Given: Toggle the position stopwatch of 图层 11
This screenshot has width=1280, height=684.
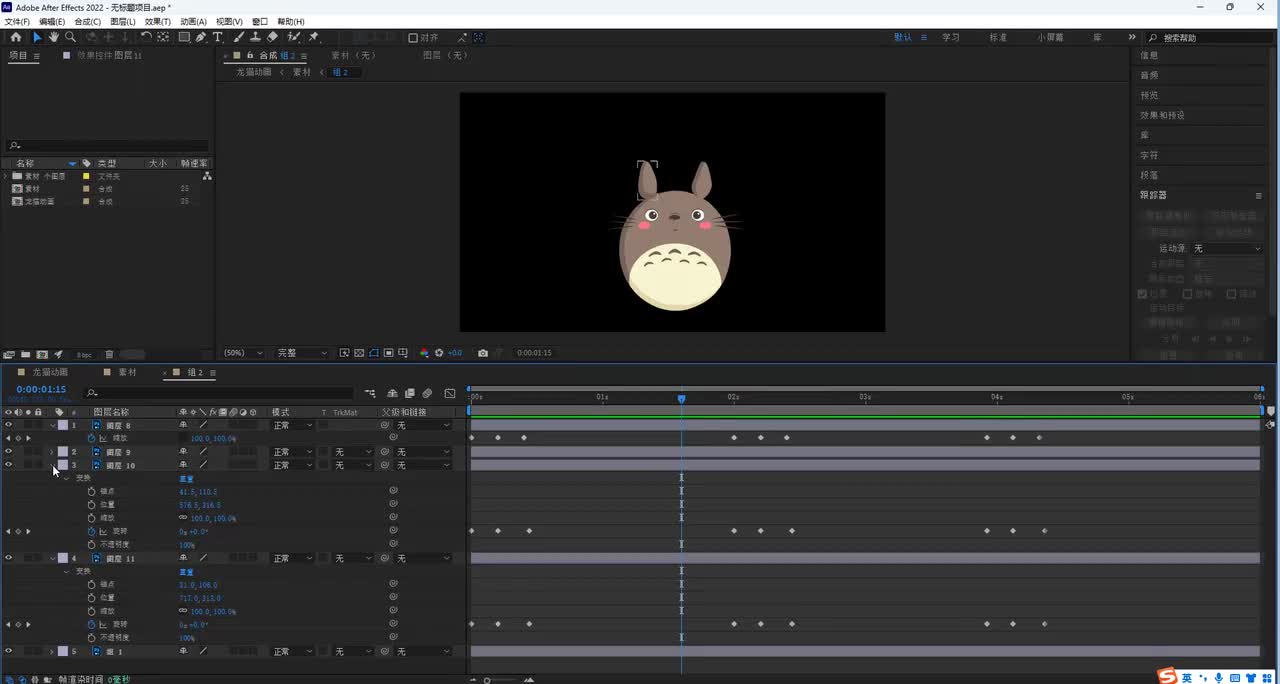Looking at the screenshot, I should click(91, 598).
